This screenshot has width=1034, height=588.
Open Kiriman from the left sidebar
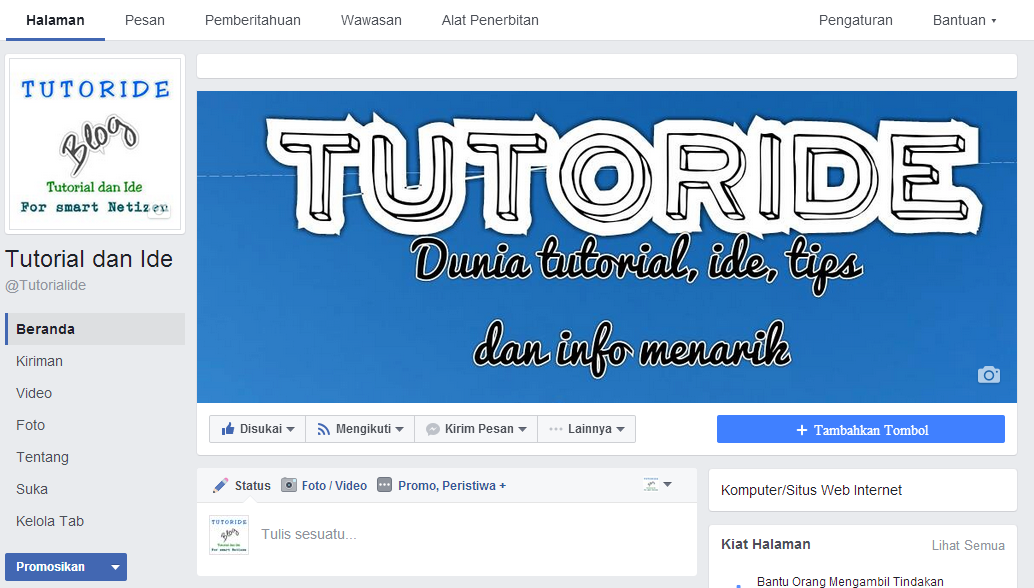38,360
